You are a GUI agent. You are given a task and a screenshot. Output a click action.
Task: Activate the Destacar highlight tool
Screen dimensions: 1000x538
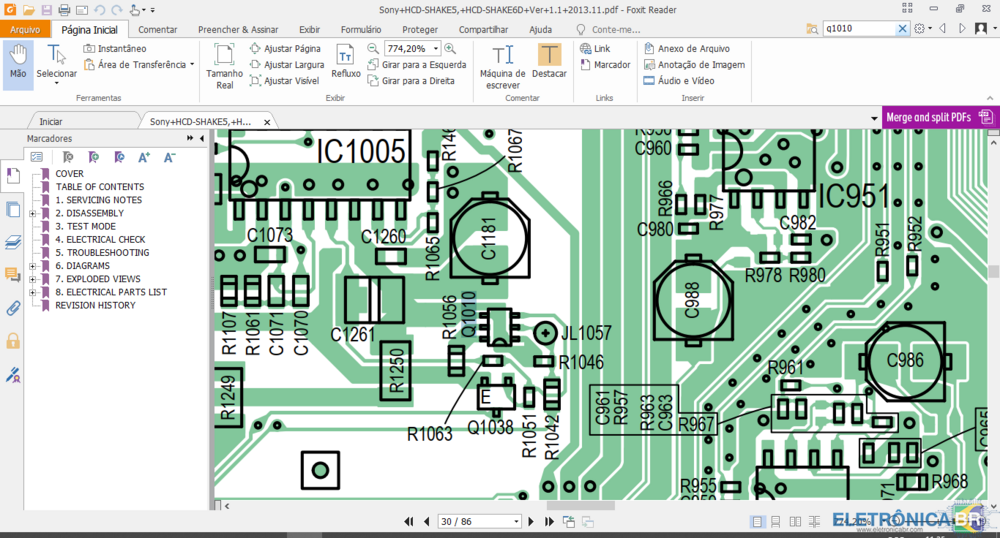click(x=549, y=62)
